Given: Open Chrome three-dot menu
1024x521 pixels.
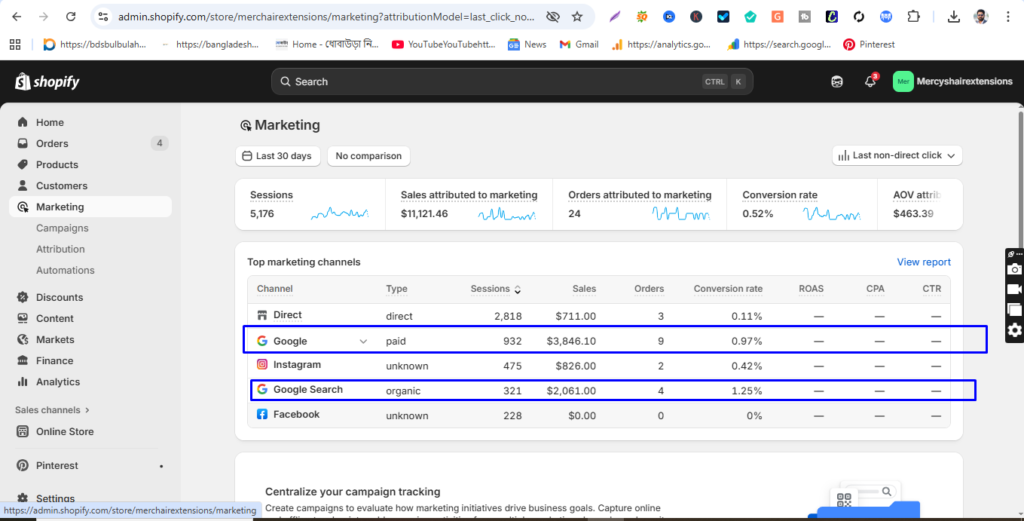Looking at the screenshot, I should pos(1008,17).
